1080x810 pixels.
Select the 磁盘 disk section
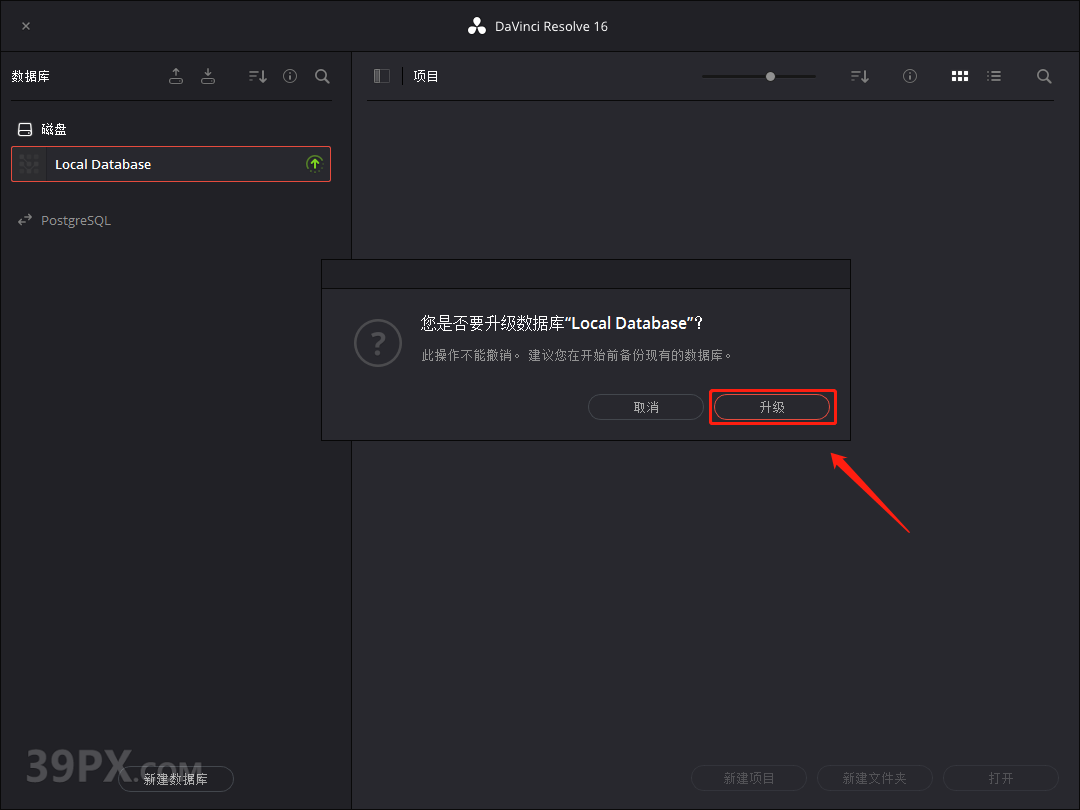point(42,129)
